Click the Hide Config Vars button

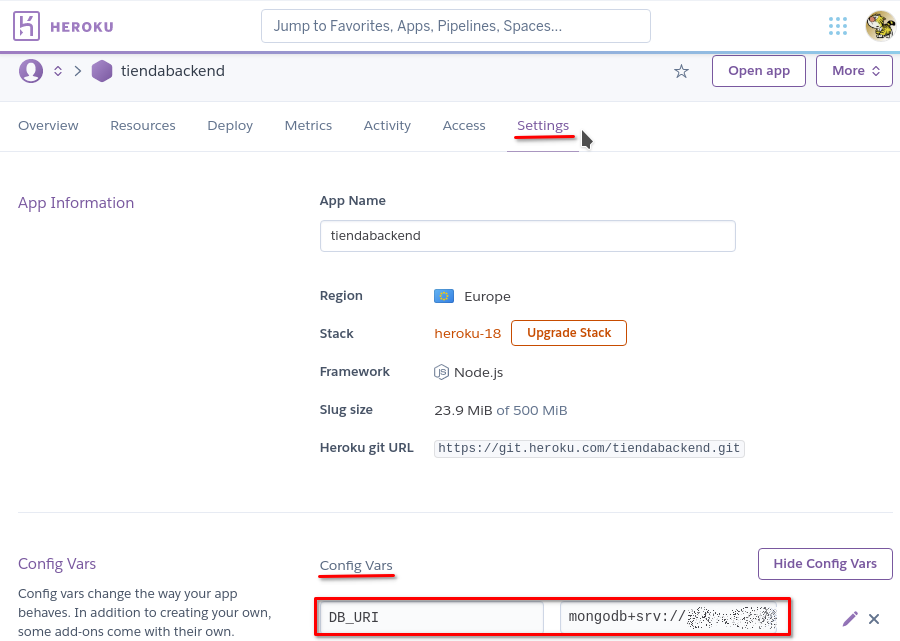coord(825,564)
